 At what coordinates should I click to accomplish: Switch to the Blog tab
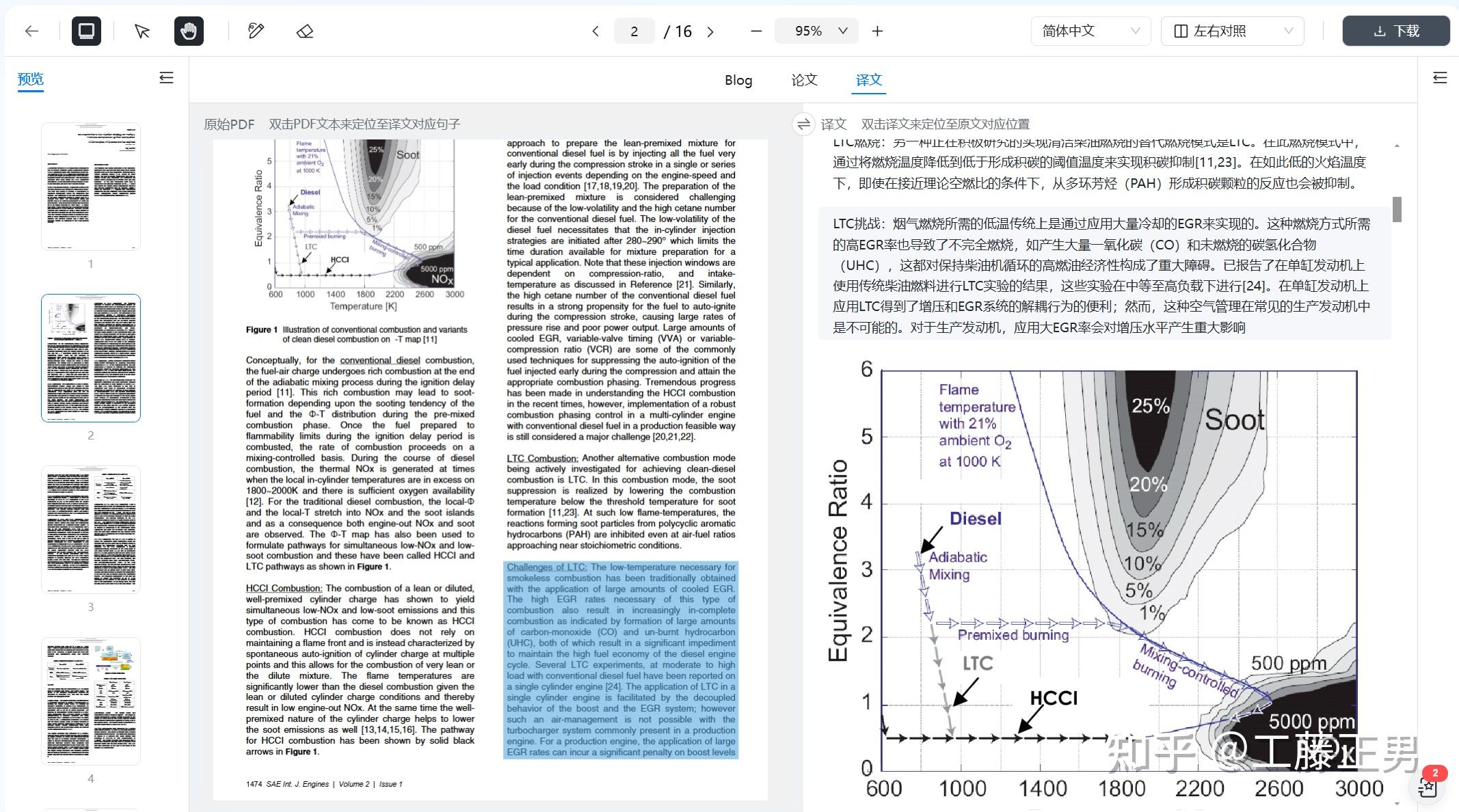point(738,80)
